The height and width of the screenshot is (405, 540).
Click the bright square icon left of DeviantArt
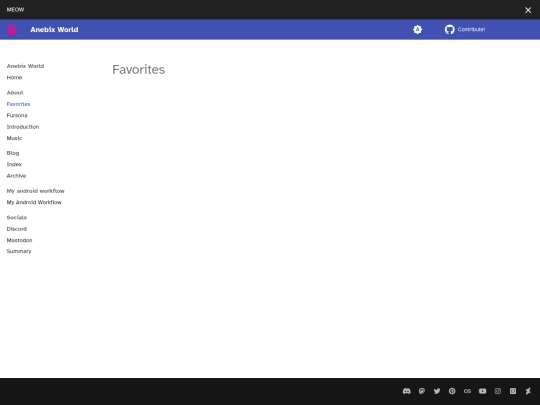point(513,391)
